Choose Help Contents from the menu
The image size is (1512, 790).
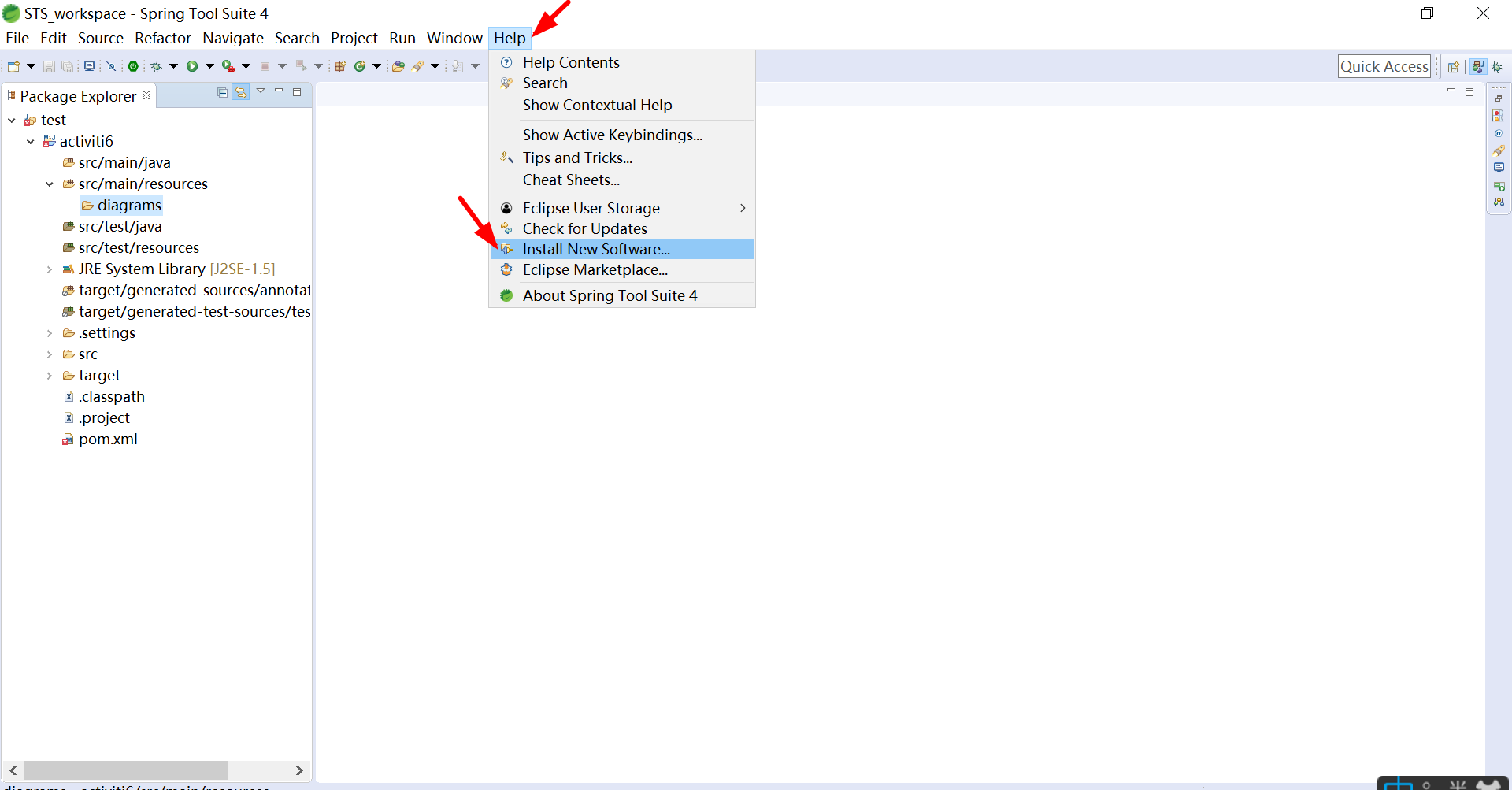tap(622, 62)
